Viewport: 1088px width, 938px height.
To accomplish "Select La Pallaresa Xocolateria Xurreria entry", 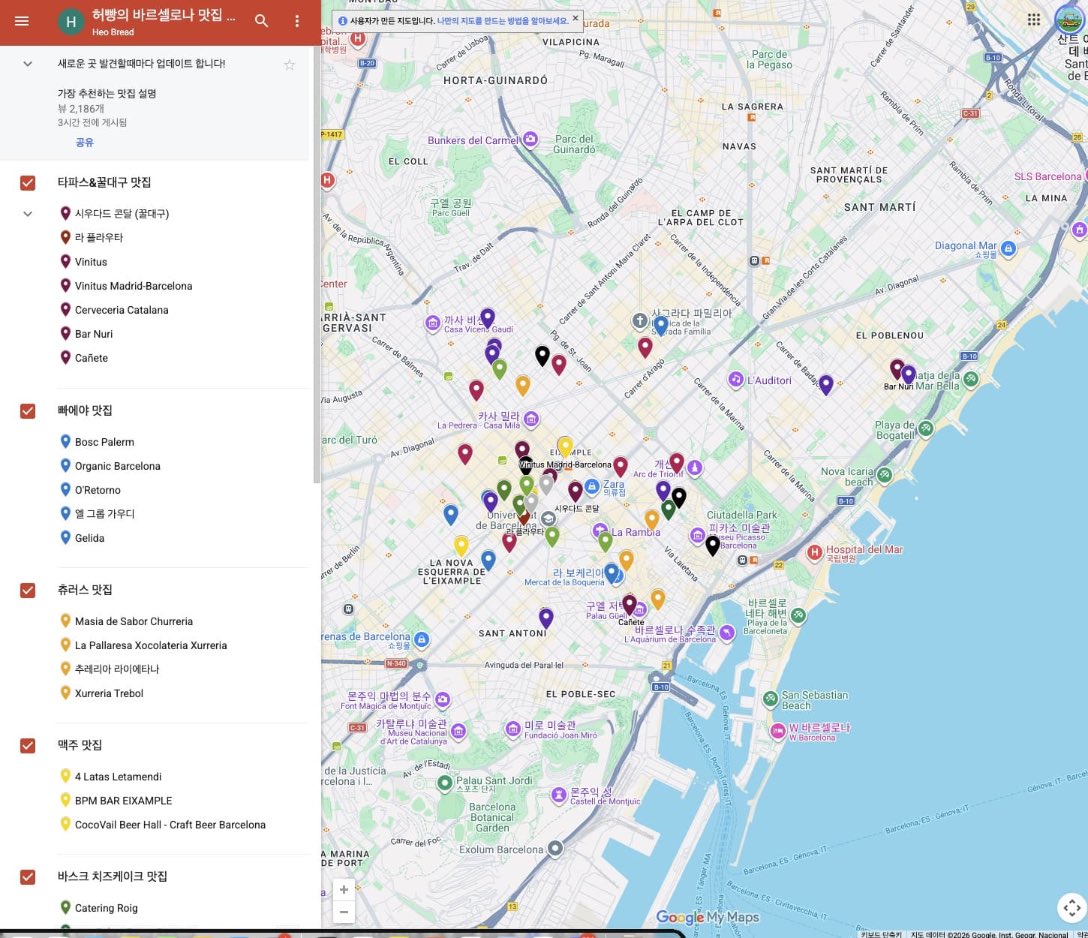I will click(x=151, y=645).
